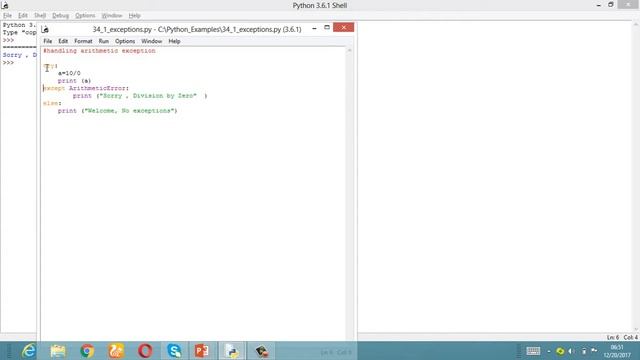Open Format menu in the editor window

[x=83, y=41]
